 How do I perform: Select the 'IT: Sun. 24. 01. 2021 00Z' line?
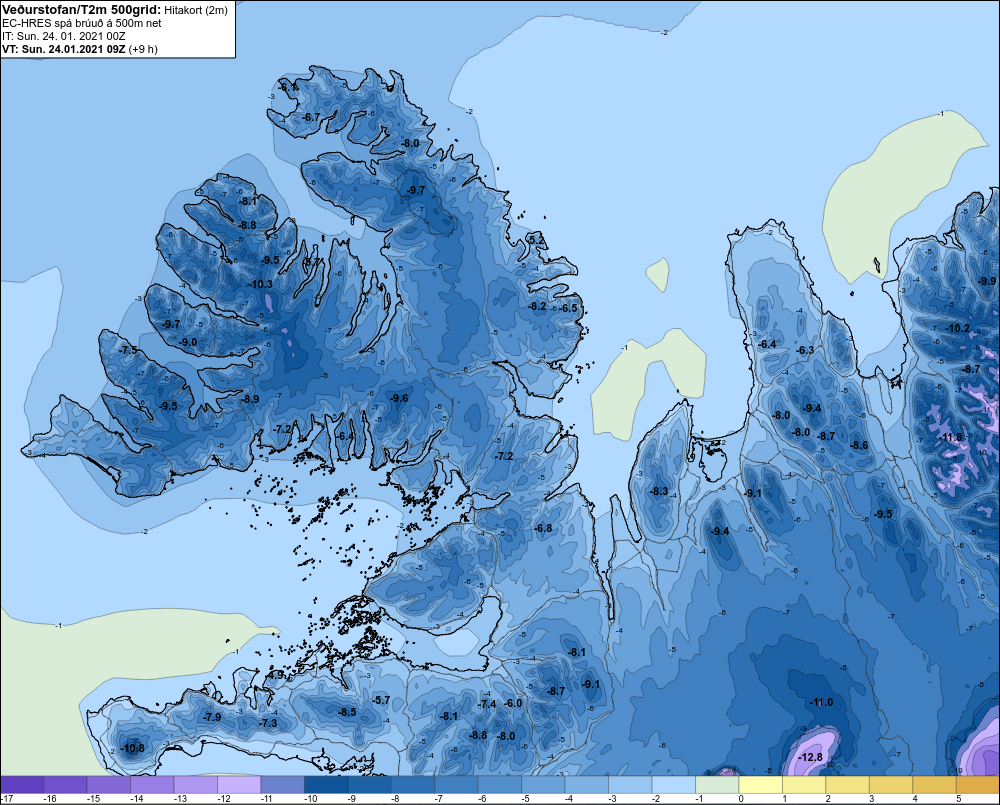[64, 36]
